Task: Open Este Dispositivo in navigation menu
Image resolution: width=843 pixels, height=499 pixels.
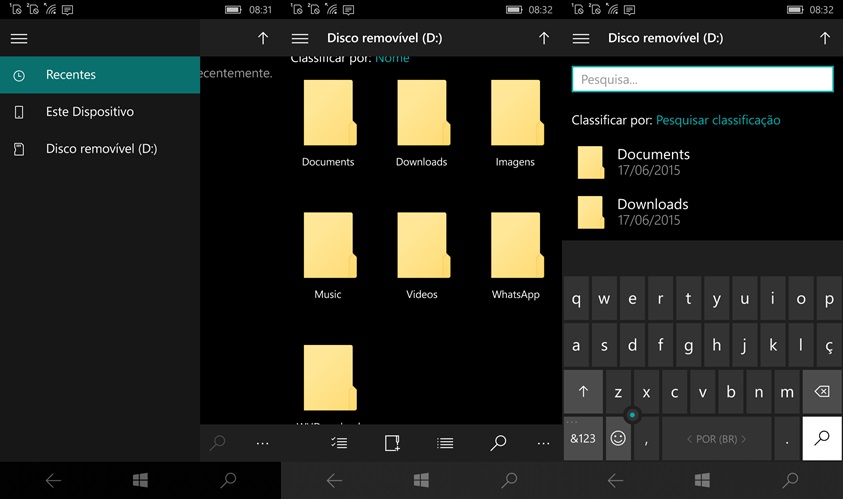Action: coord(100,112)
